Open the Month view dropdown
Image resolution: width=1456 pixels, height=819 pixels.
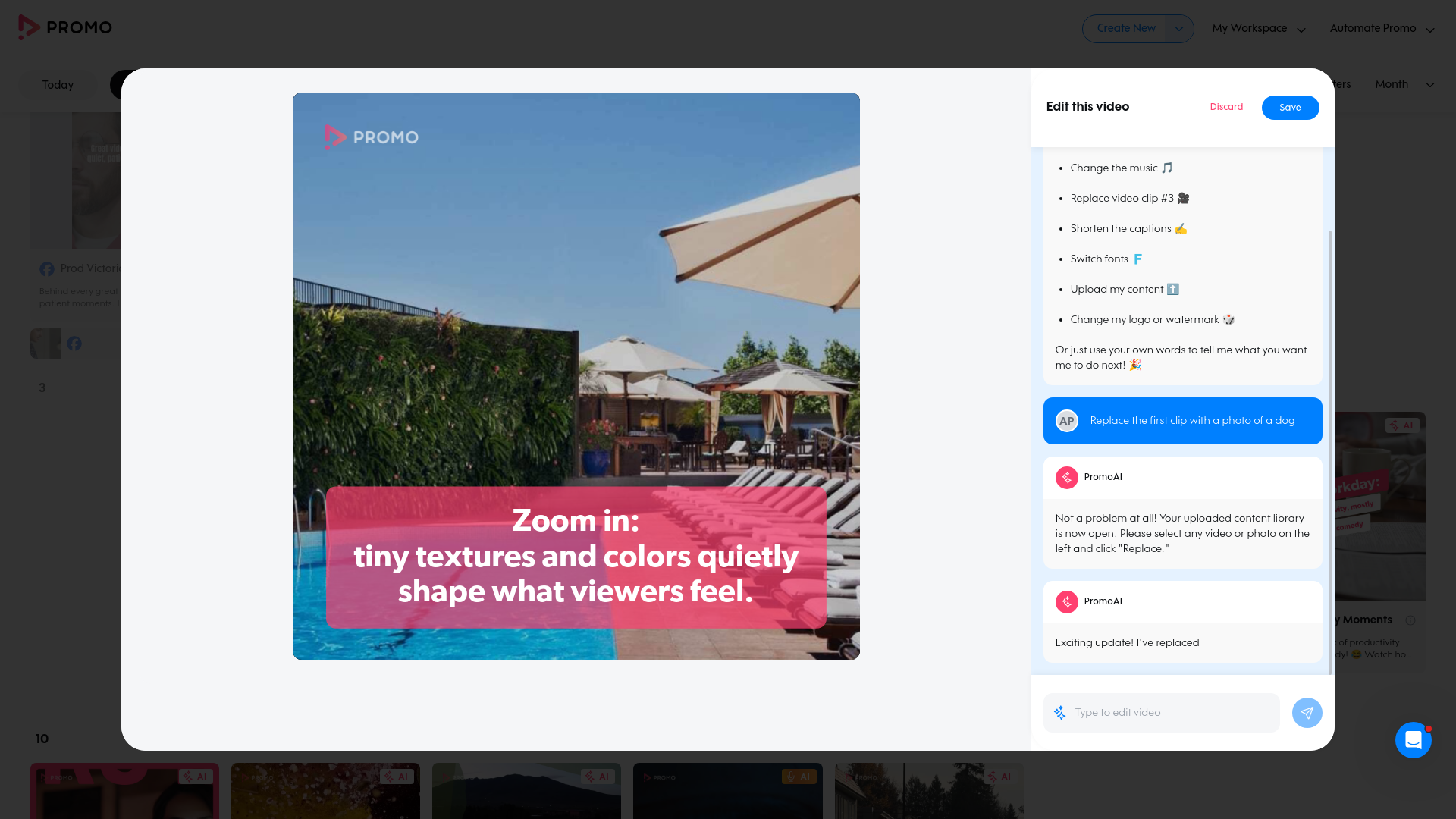(x=1404, y=85)
